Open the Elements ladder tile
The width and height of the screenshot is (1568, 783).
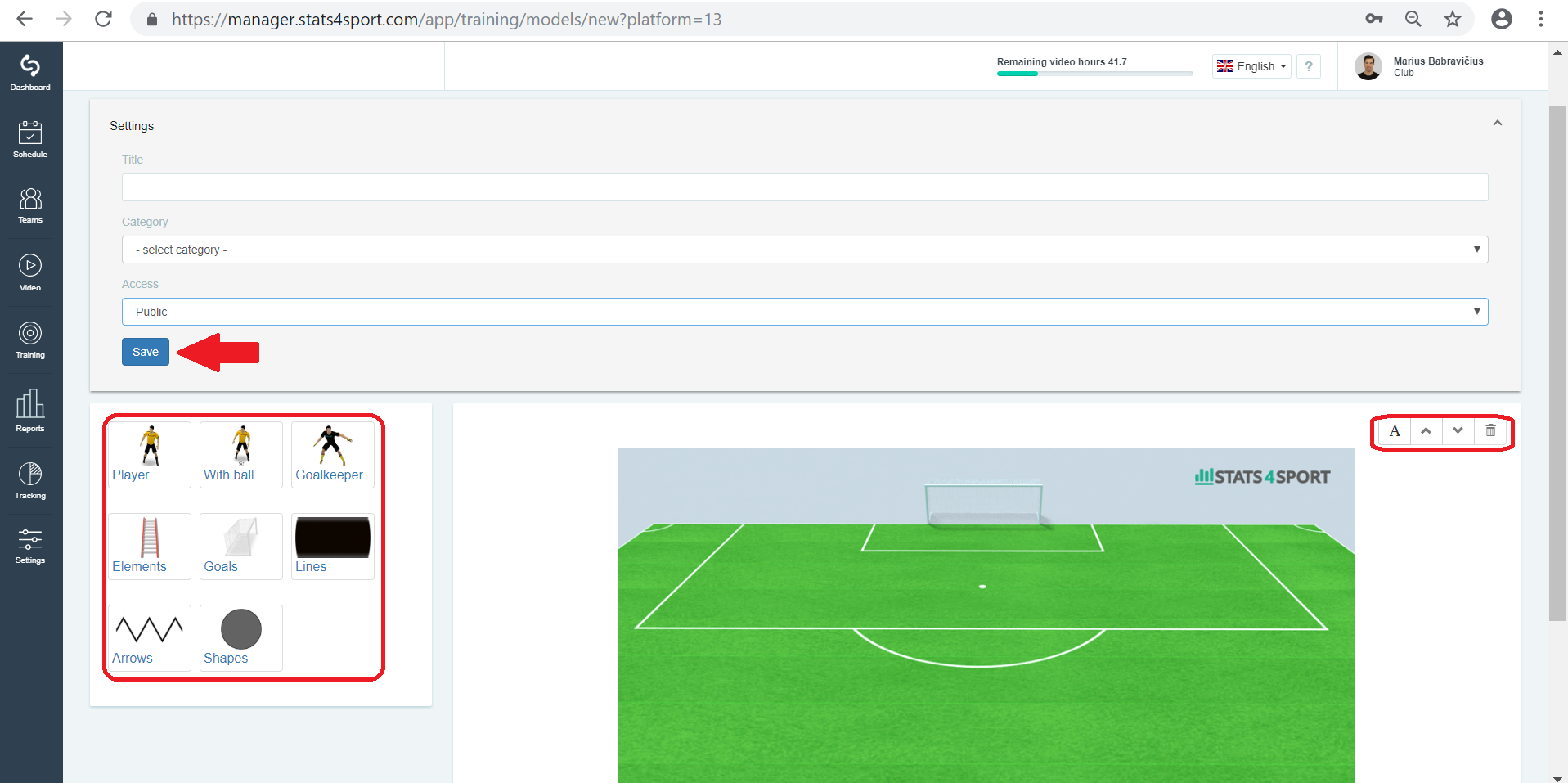150,547
